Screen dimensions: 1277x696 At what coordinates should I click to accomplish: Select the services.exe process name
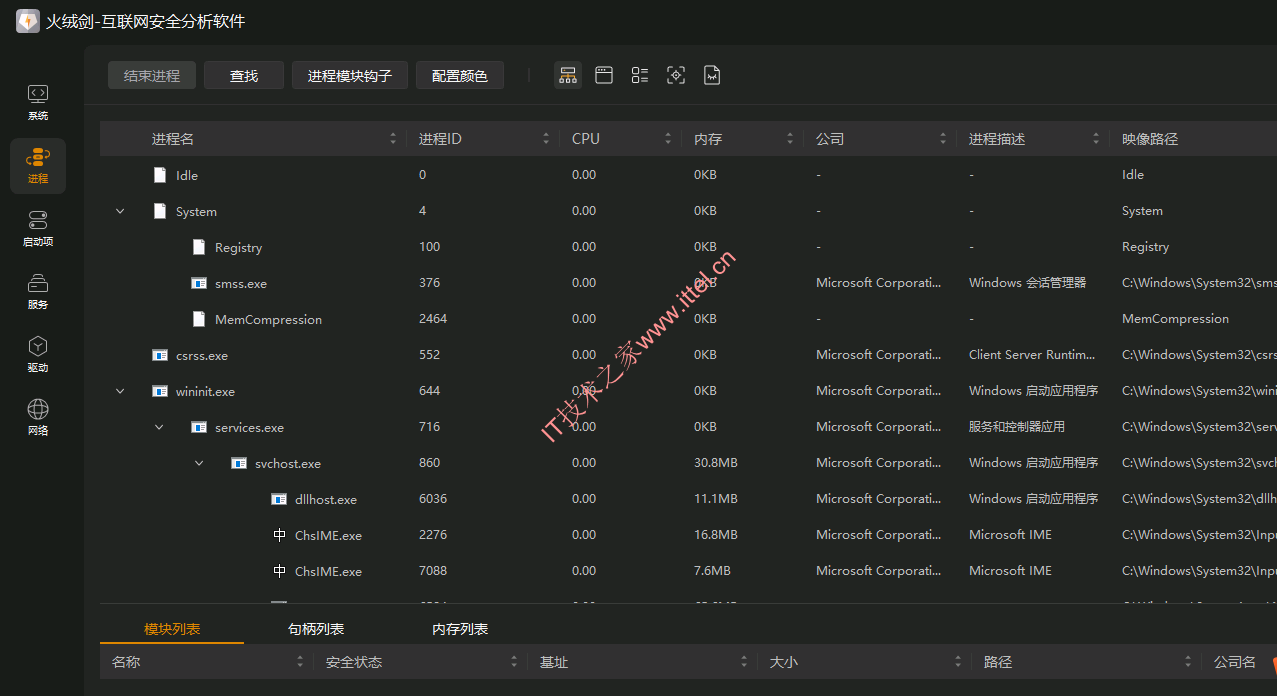click(249, 427)
